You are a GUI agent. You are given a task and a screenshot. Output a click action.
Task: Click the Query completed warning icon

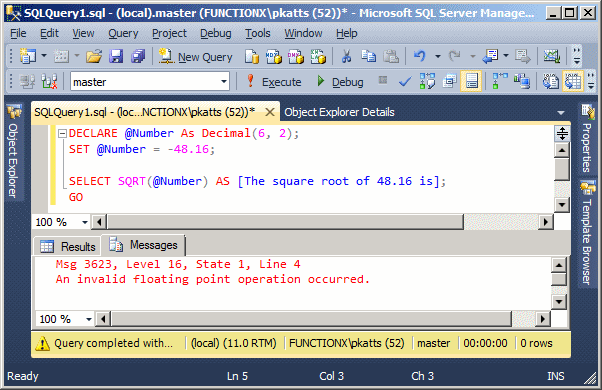[x=42, y=343]
